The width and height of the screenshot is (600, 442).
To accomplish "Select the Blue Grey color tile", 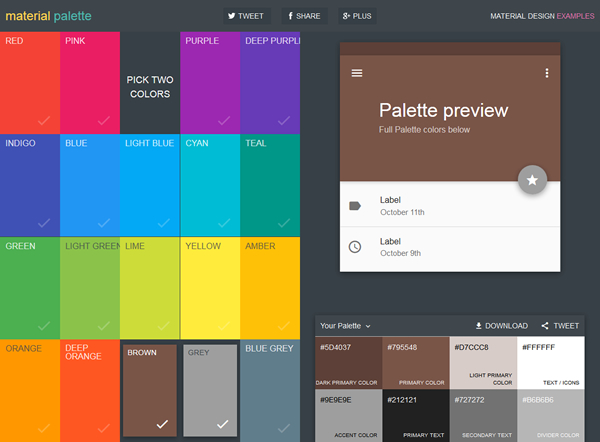I will coord(270,391).
